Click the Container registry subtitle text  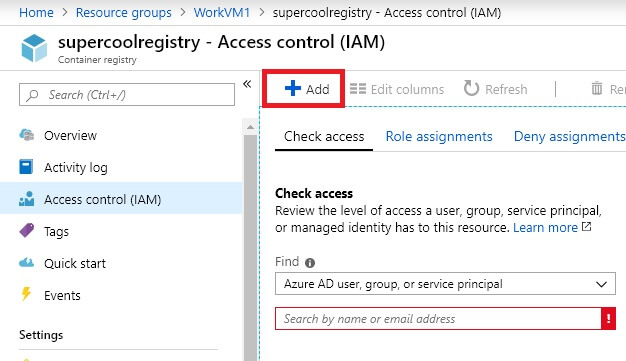pos(97,60)
